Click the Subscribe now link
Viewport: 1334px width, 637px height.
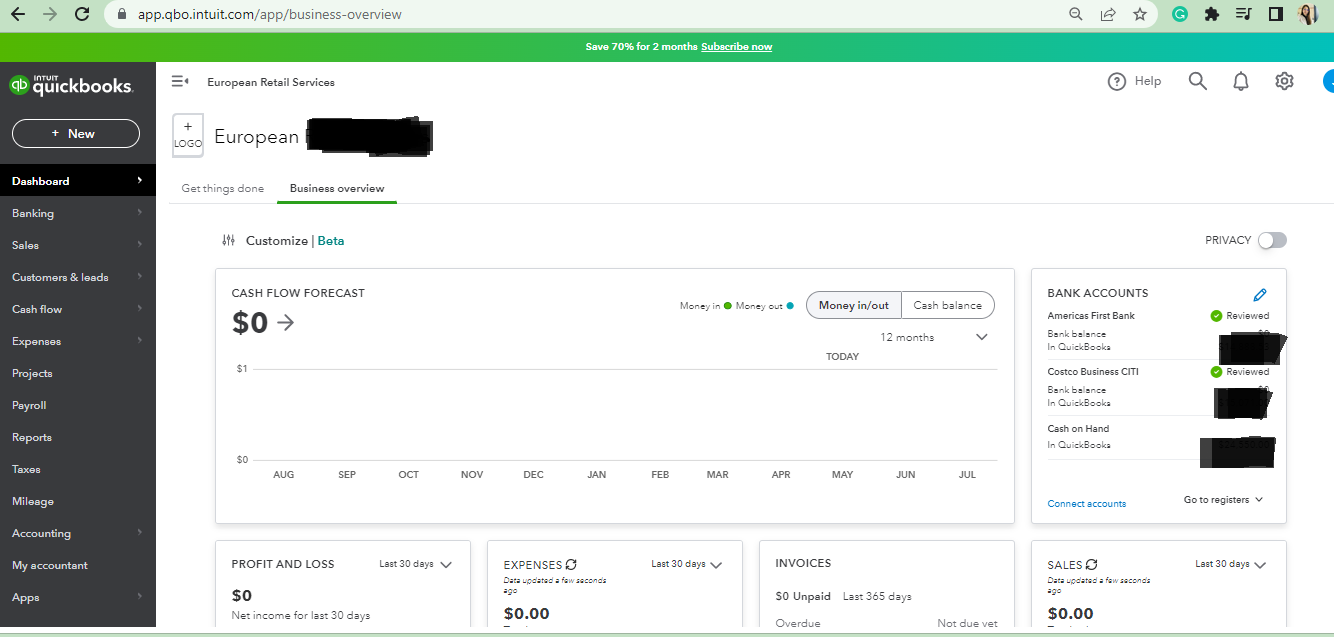[x=736, y=47]
